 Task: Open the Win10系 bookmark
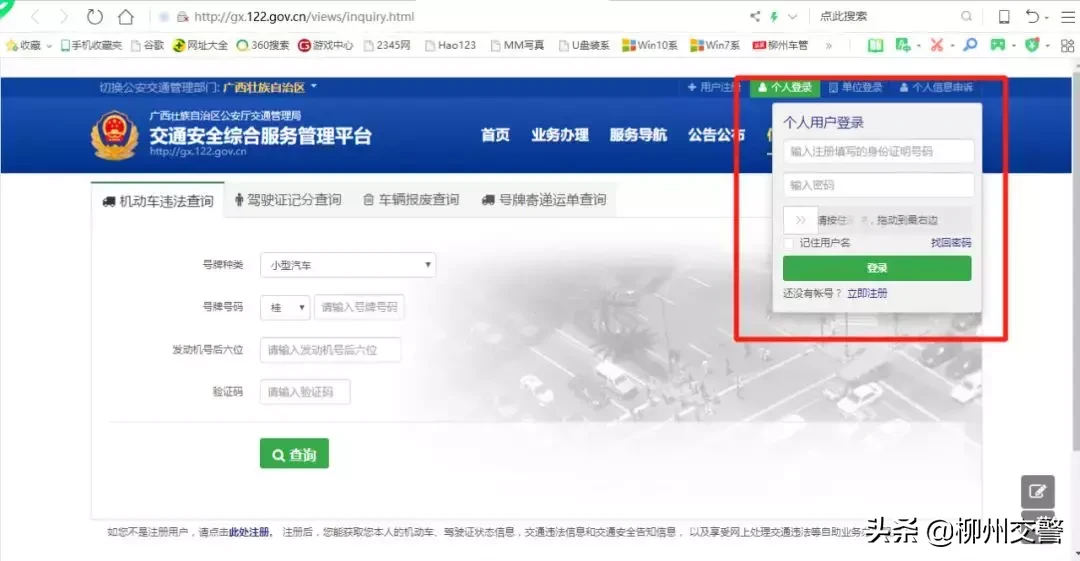pos(650,45)
